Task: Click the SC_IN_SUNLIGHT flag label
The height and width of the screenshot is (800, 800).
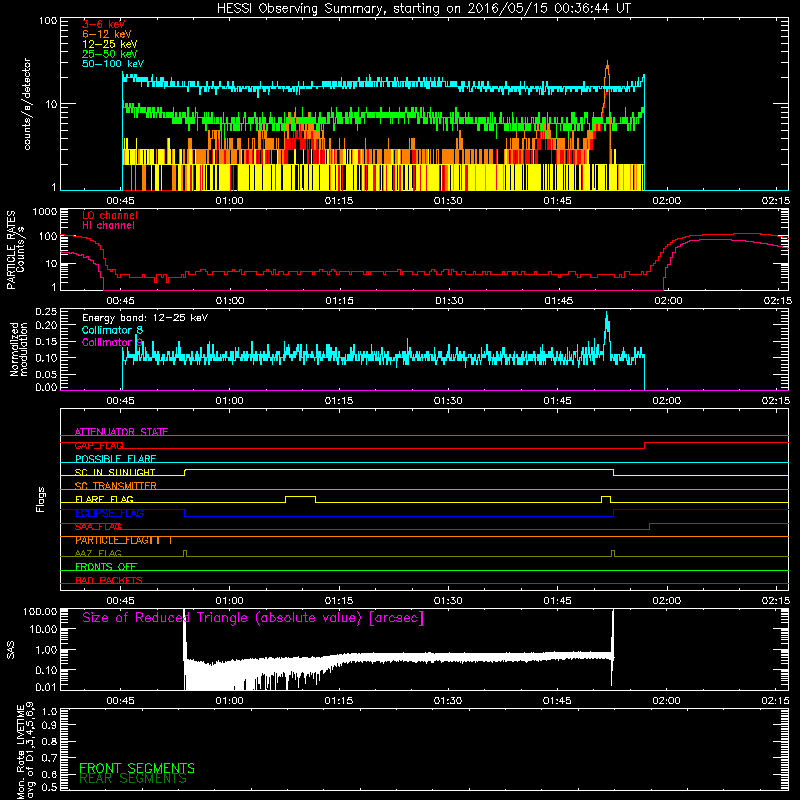Action: click(x=115, y=472)
